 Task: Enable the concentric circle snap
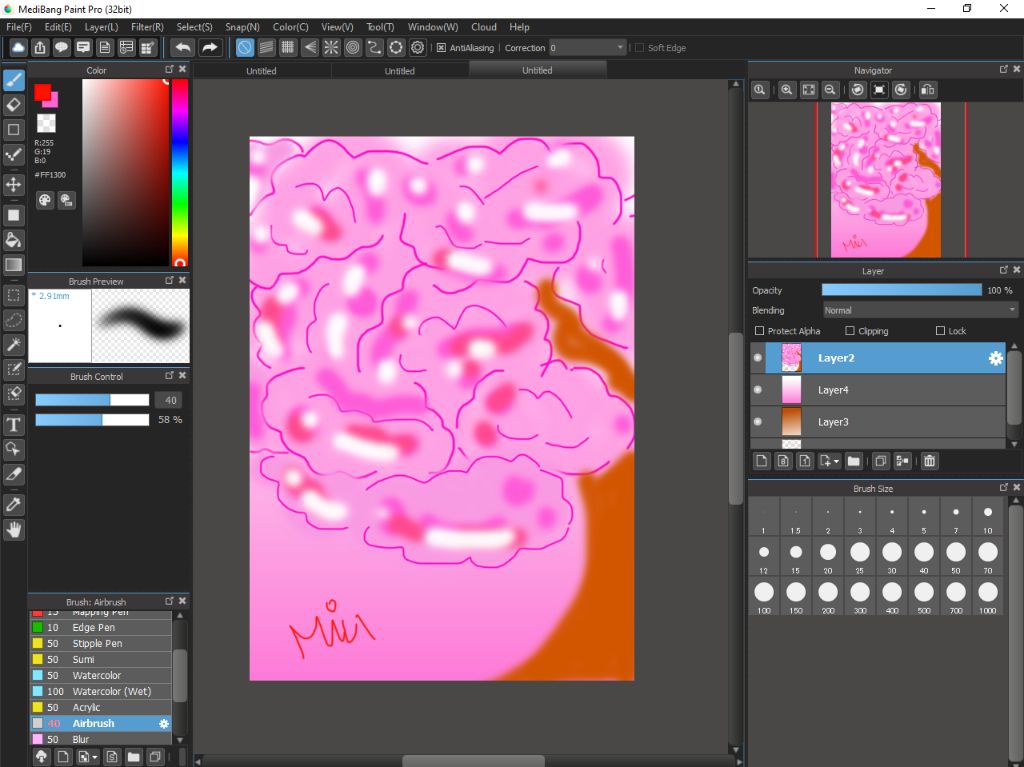tap(353, 48)
